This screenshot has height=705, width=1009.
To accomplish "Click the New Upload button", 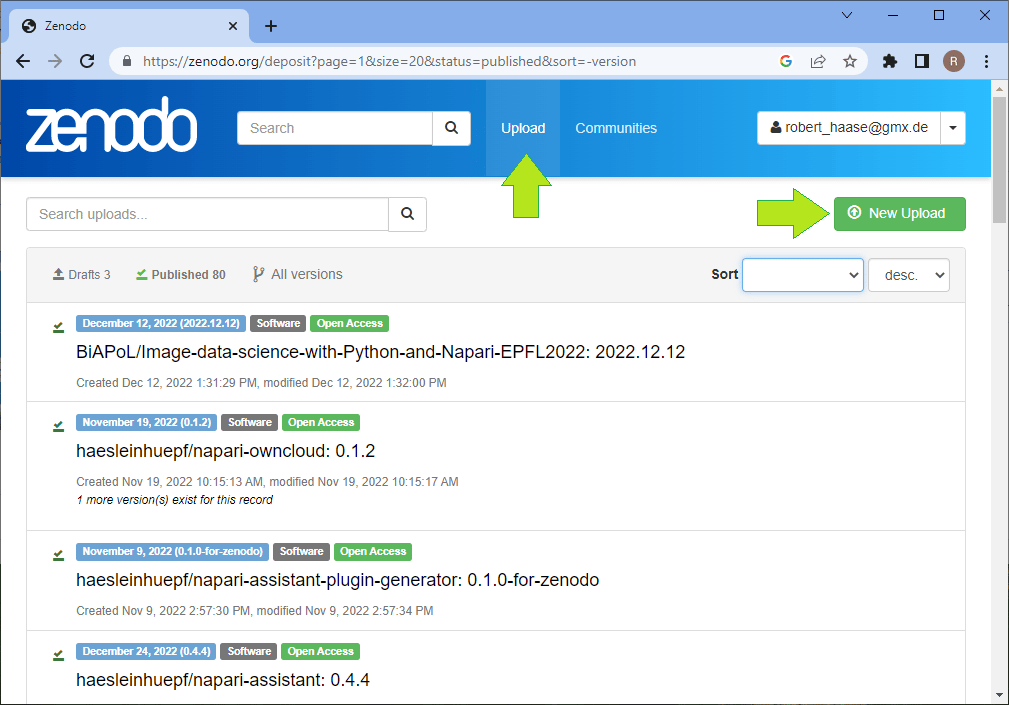I will 899,213.
